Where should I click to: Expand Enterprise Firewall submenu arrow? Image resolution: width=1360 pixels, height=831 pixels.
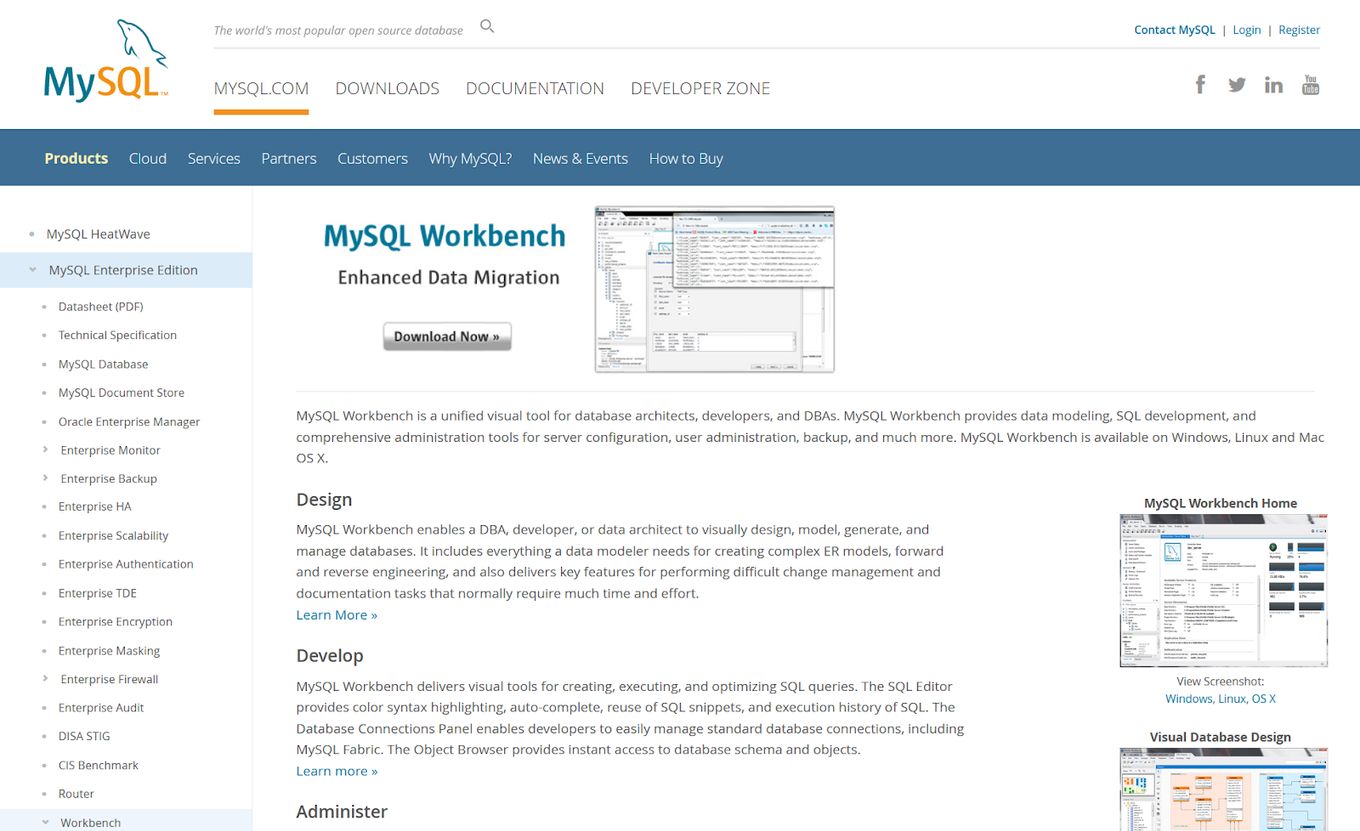[x=46, y=679]
